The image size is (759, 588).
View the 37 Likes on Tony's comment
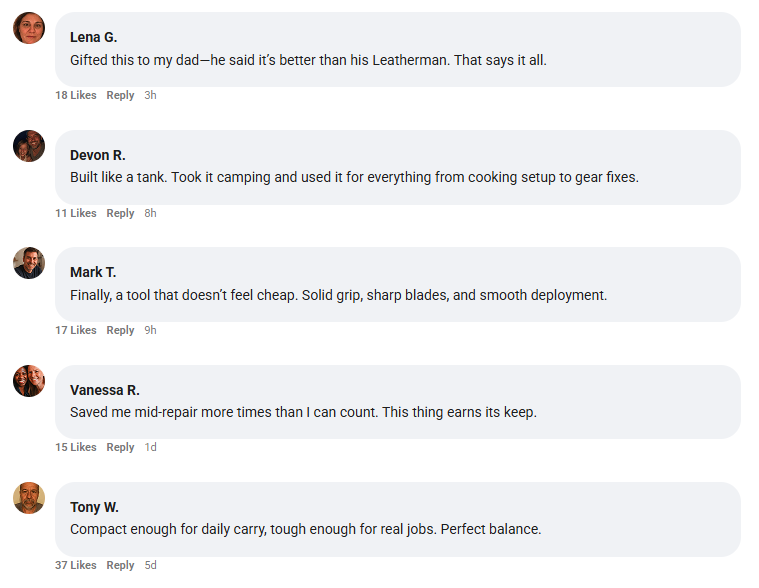pos(76,565)
